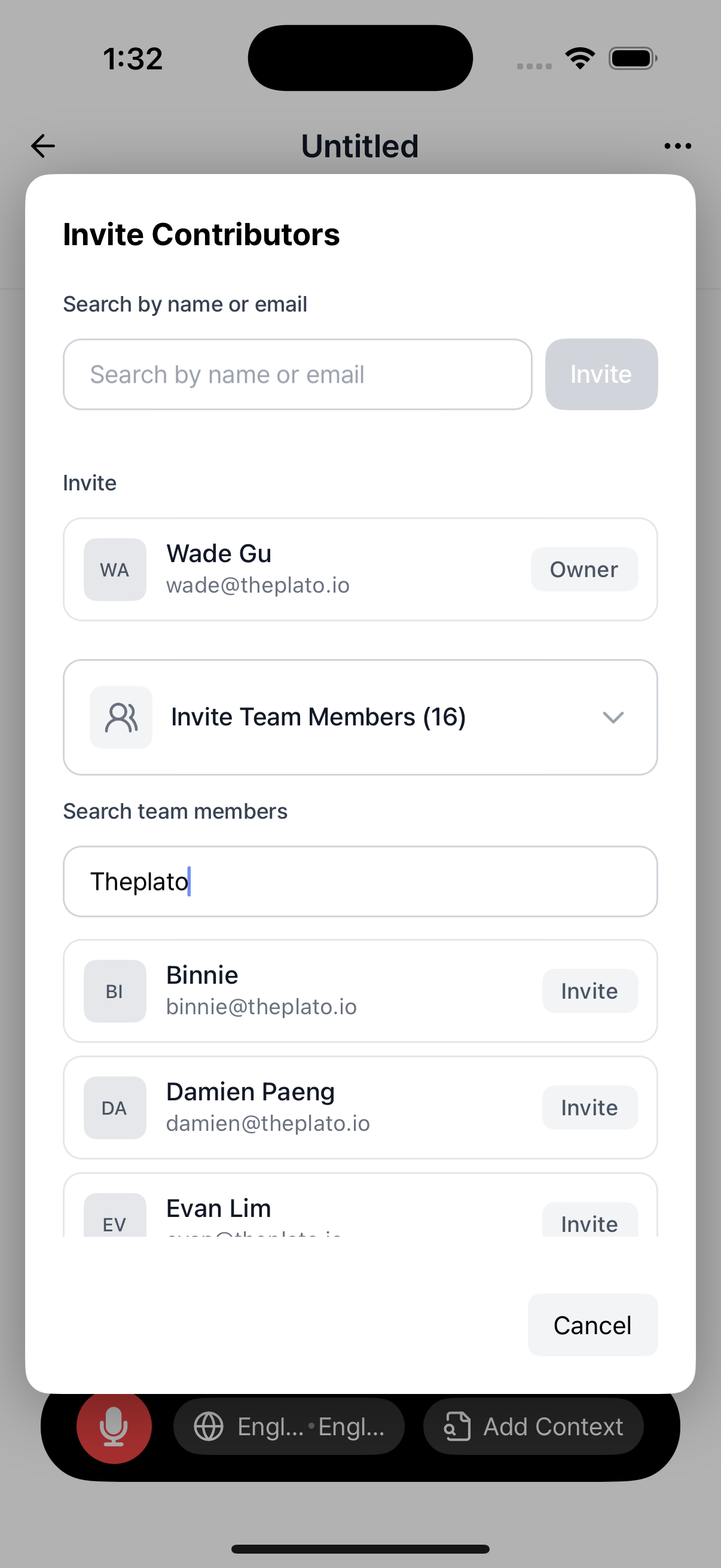Click the Add Context document icon
The image size is (721, 1568).
tap(457, 1426)
